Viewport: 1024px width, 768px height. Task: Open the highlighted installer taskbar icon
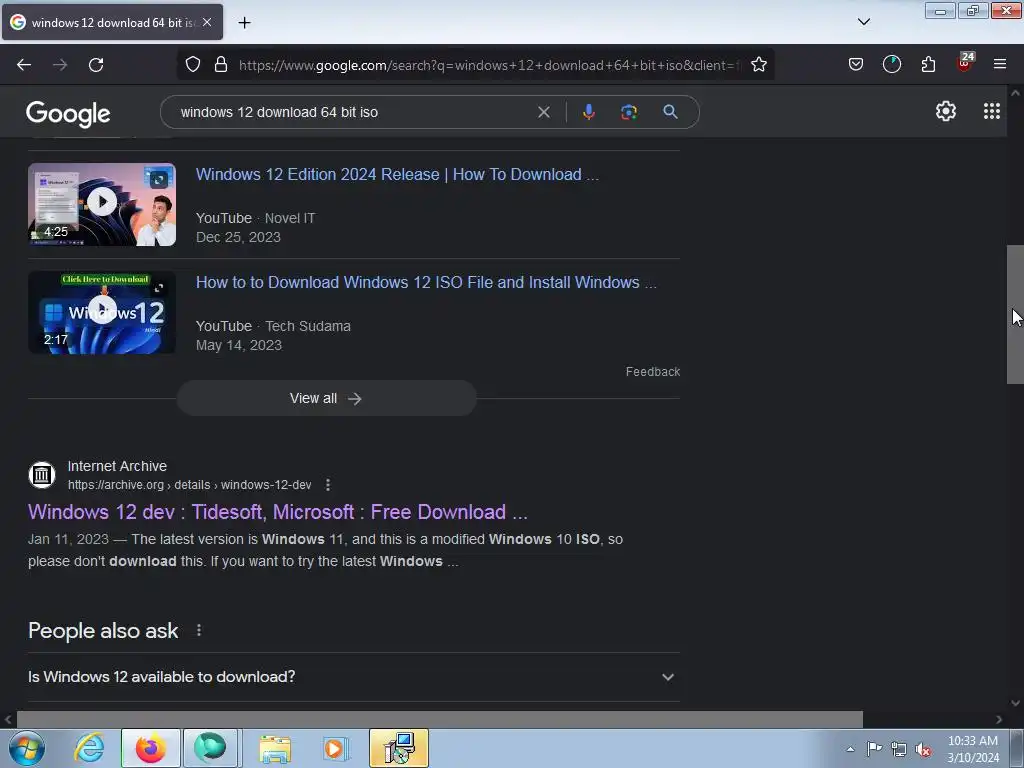click(399, 748)
